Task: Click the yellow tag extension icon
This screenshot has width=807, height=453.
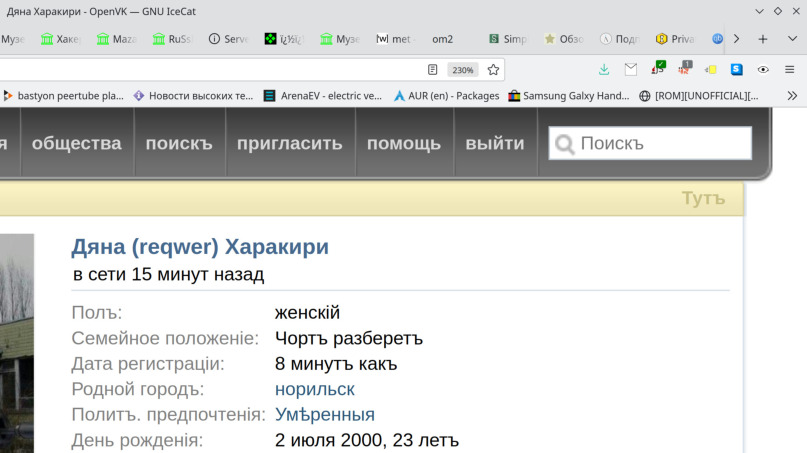Action: click(x=710, y=70)
